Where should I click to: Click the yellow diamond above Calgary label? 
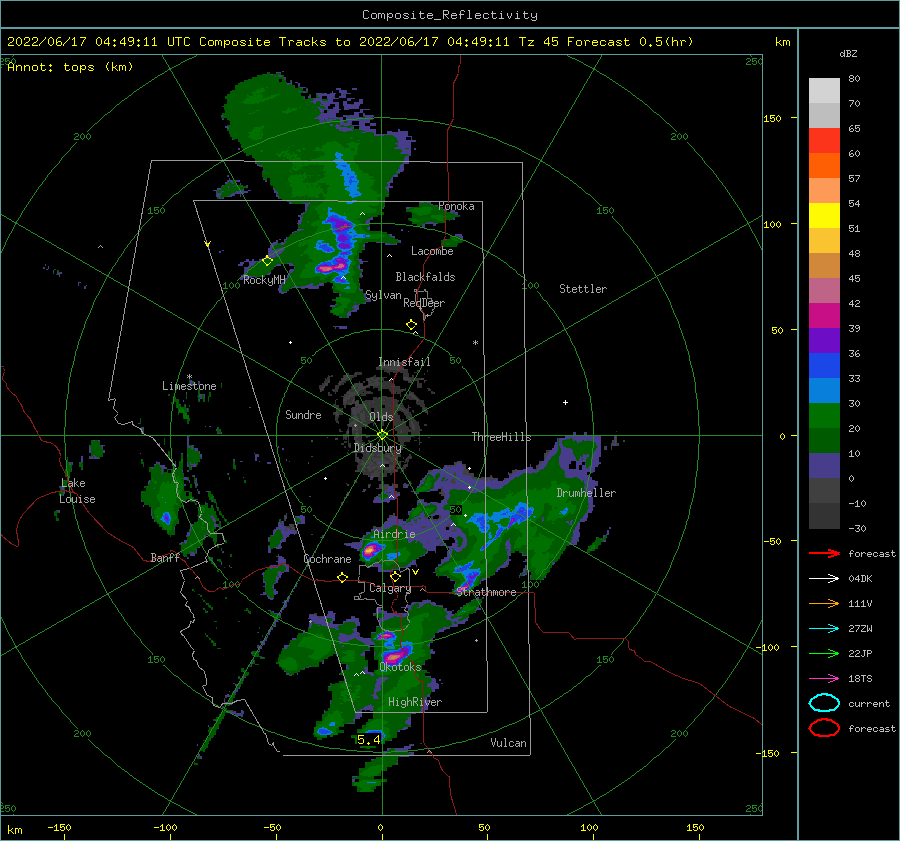pos(395,576)
